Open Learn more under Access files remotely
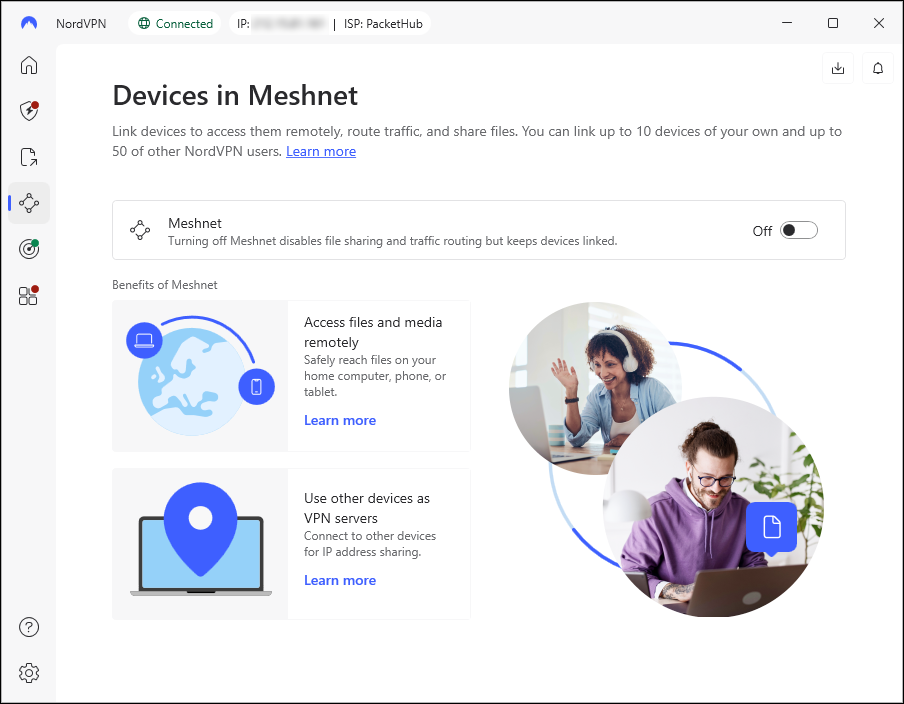 (x=340, y=421)
